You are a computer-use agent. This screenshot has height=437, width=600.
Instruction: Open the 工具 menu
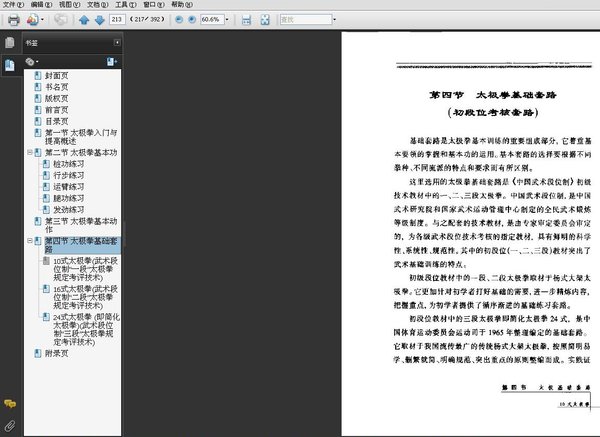click(126, 5)
